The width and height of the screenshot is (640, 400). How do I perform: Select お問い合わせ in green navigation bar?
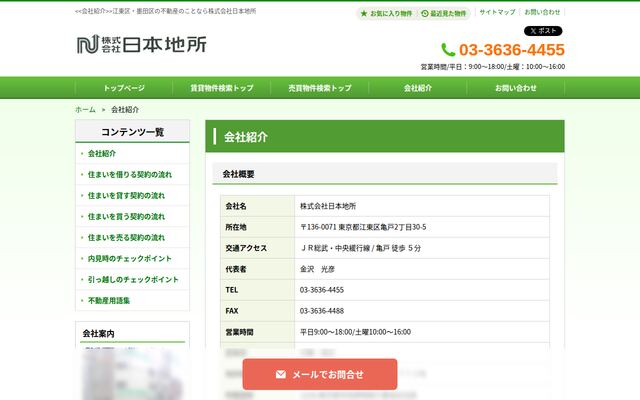[516, 88]
